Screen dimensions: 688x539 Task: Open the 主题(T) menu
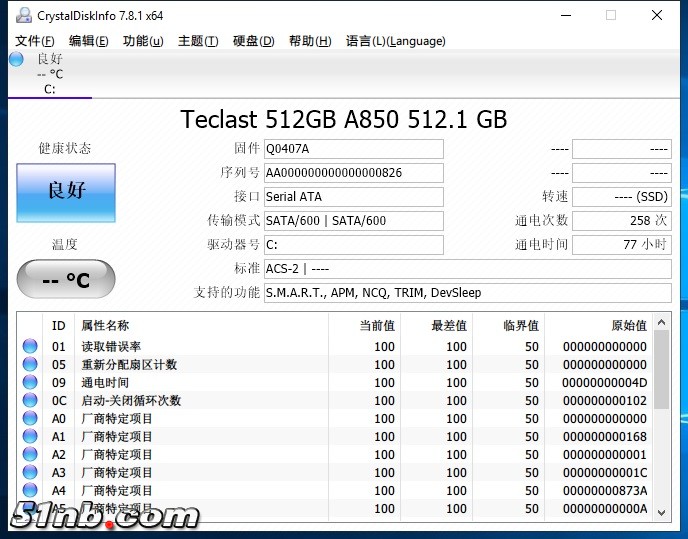tap(197, 41)
